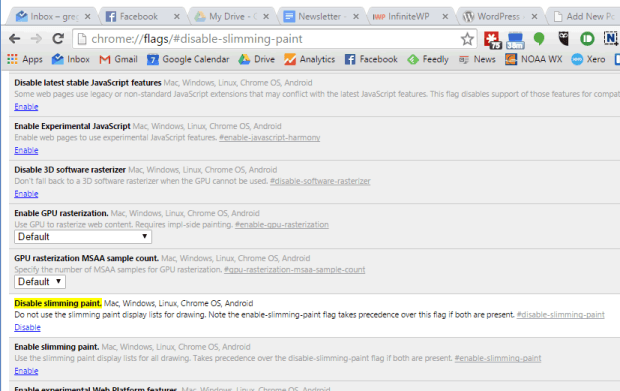Open the Nimbus screenshot extension icon

pyautogui.click(x=611, y=38)
